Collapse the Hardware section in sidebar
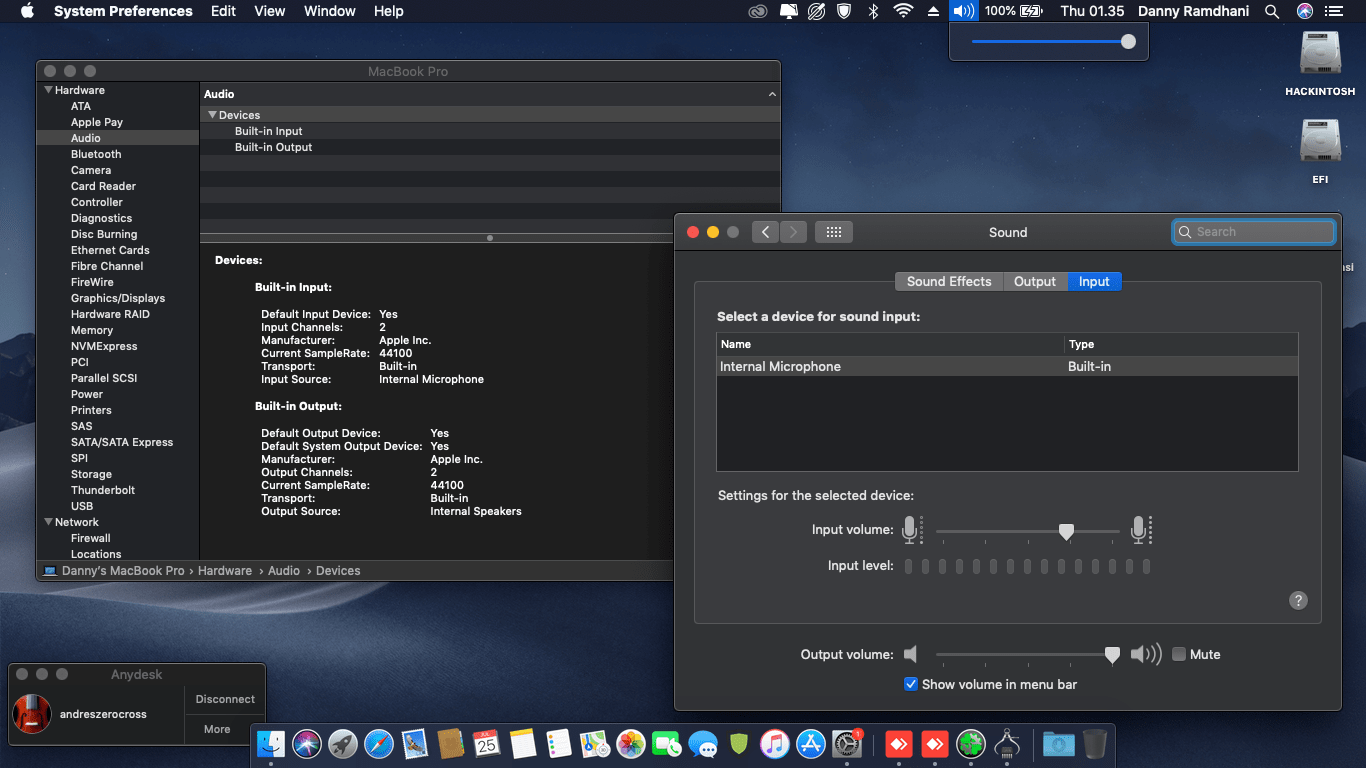The height and width of the screenshot is (768, 1366). [47, 90]
